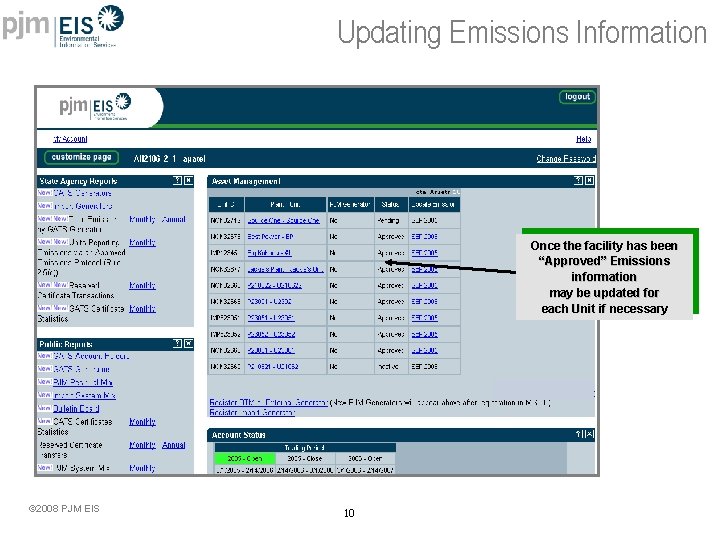Select unit ID NON32560 cell
The width and height of the screenshot is (720, 540).
click(226, 366)
